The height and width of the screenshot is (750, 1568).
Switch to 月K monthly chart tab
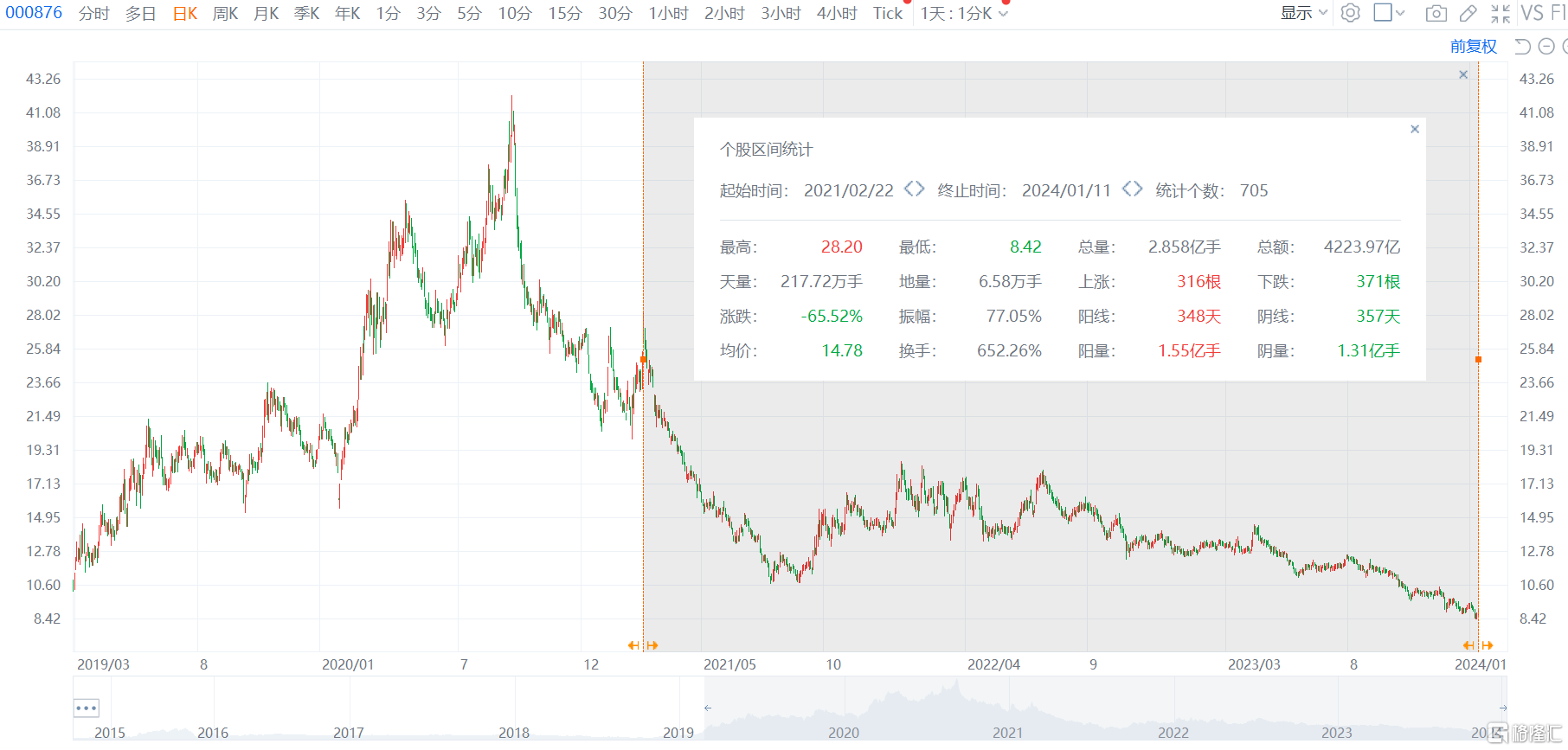point(266,13)
